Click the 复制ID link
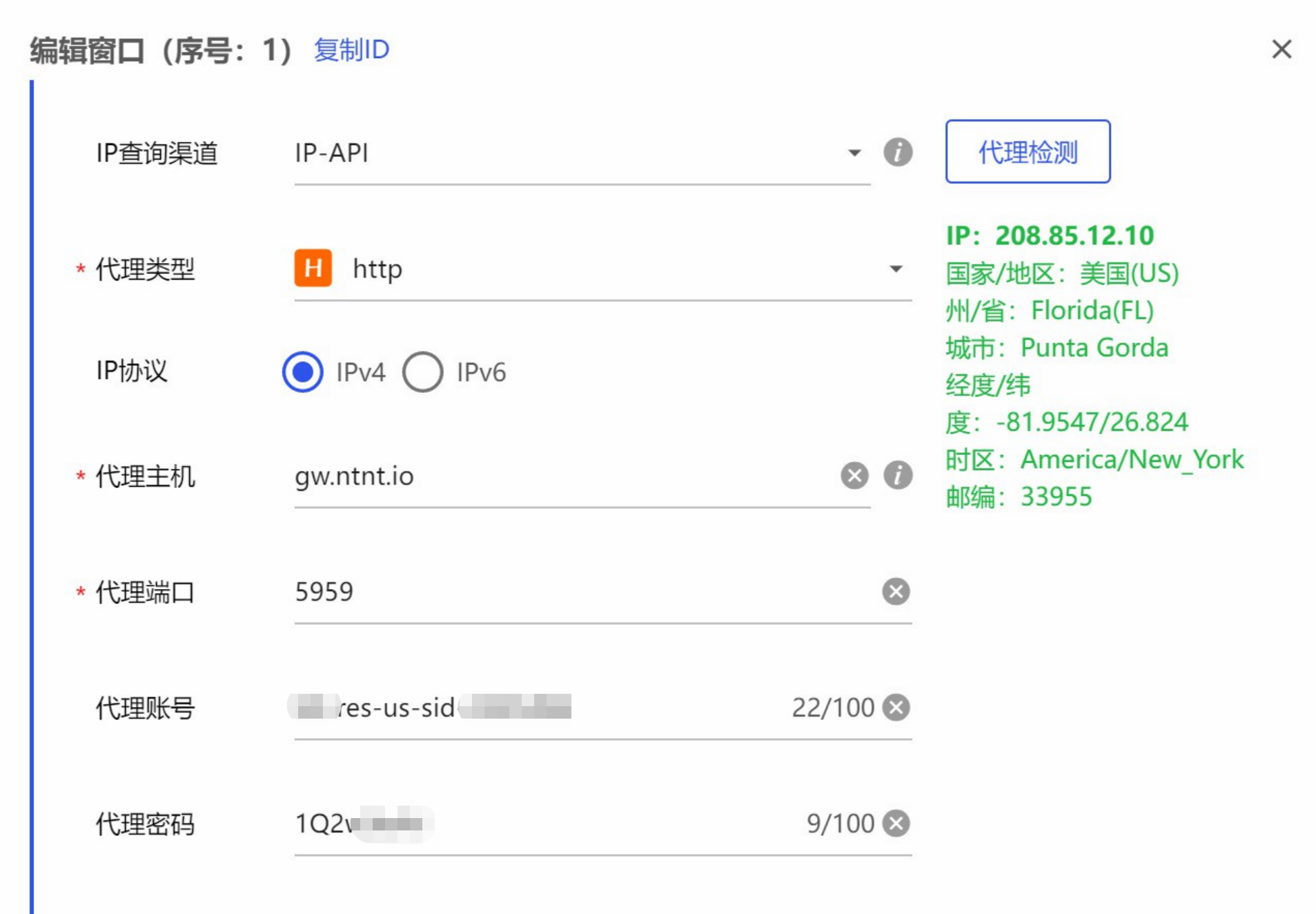The width and height of the screenshot is (1316, 914). coord(351,50)
